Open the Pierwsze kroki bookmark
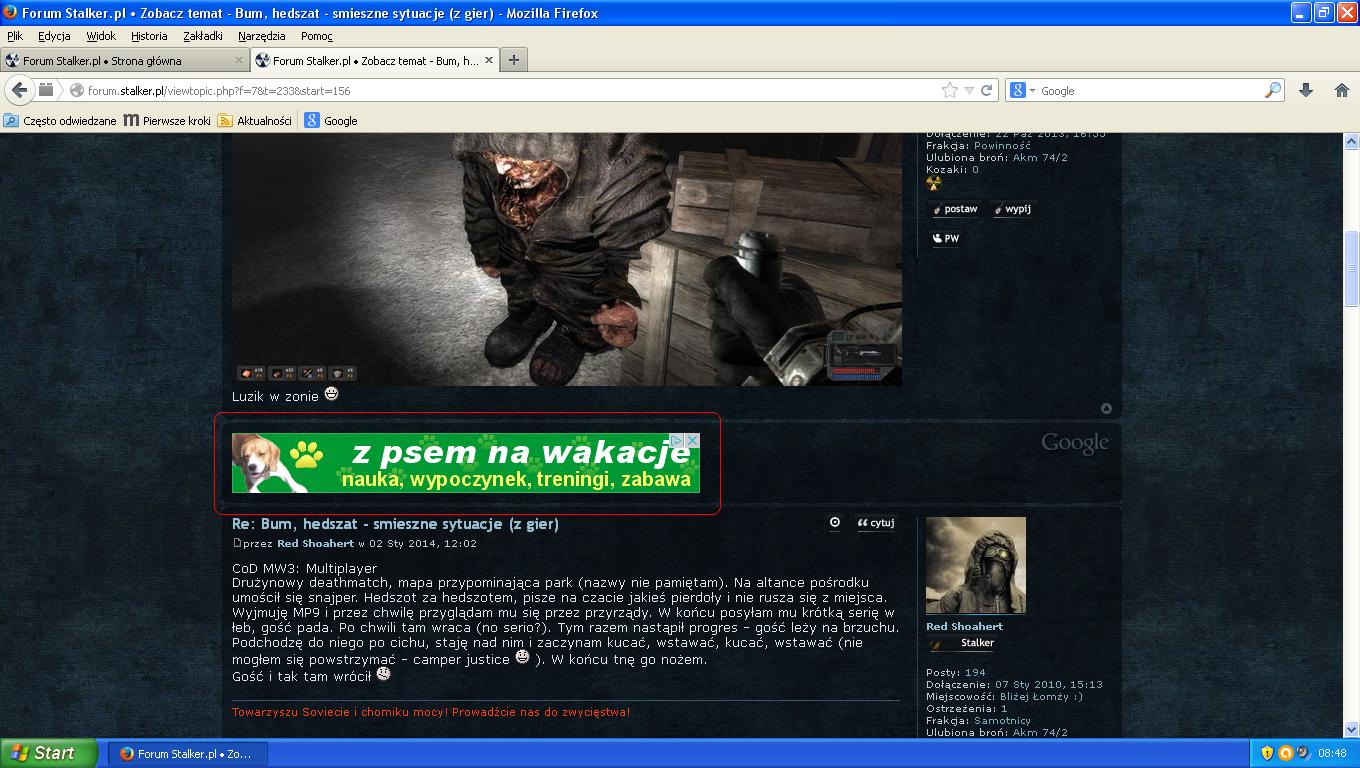This screenshot has width=1360, height=768. click(167, 120)
